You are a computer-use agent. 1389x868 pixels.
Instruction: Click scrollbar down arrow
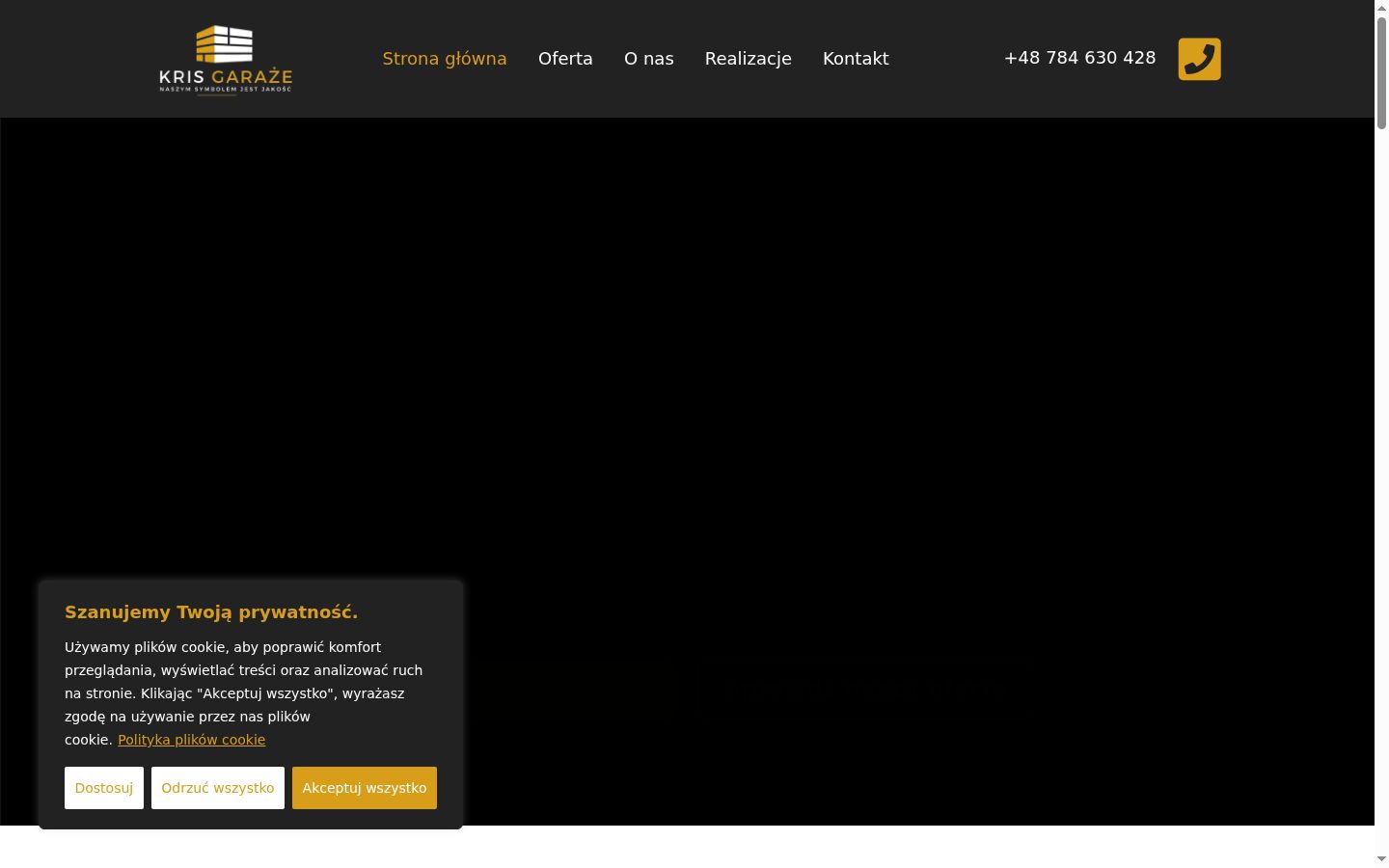[x=1381, y=859]
